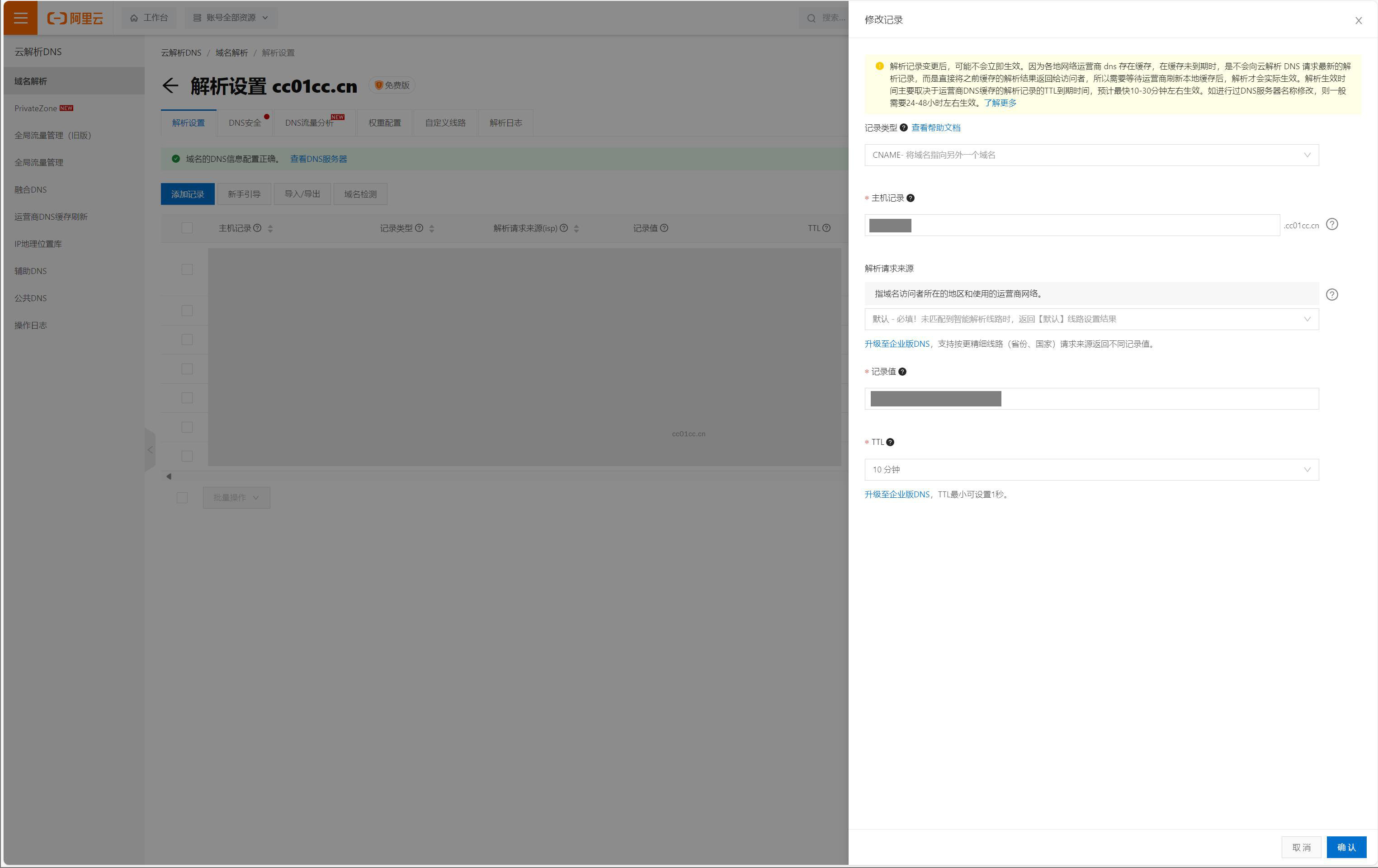Open 升级至企业版DNS link under 解析请求来源
This screenshot has height=868, width=1378.
click(897, 344)
